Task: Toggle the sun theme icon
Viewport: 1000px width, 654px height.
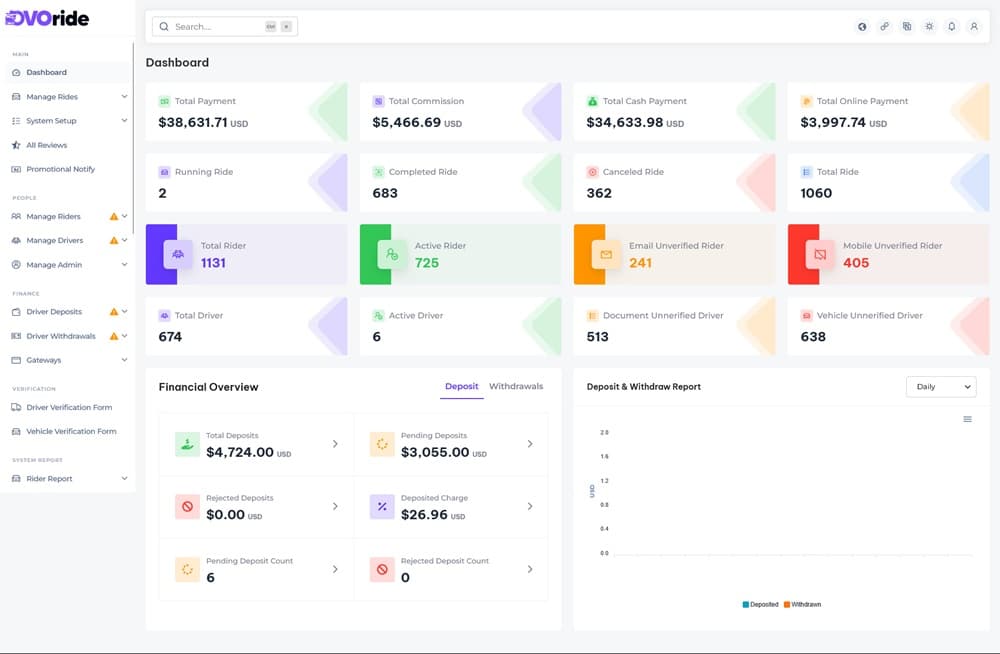Action: coord(929,27)
